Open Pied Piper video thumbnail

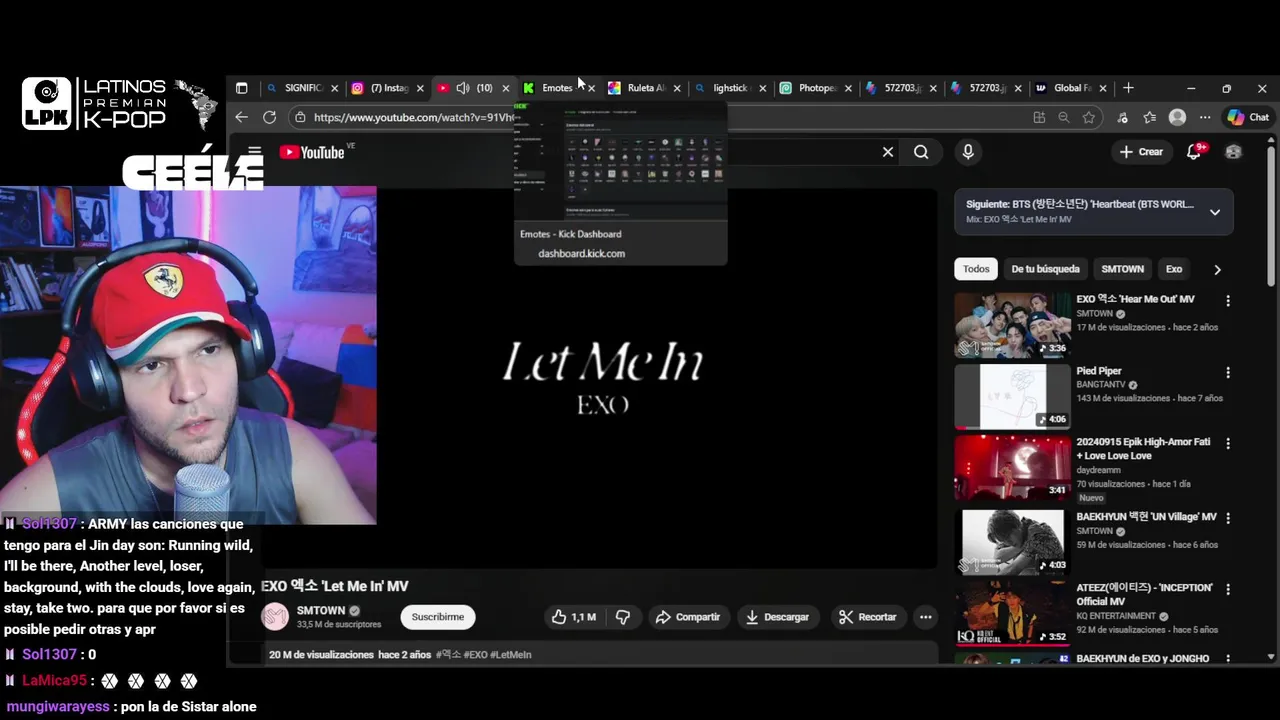1012,396
